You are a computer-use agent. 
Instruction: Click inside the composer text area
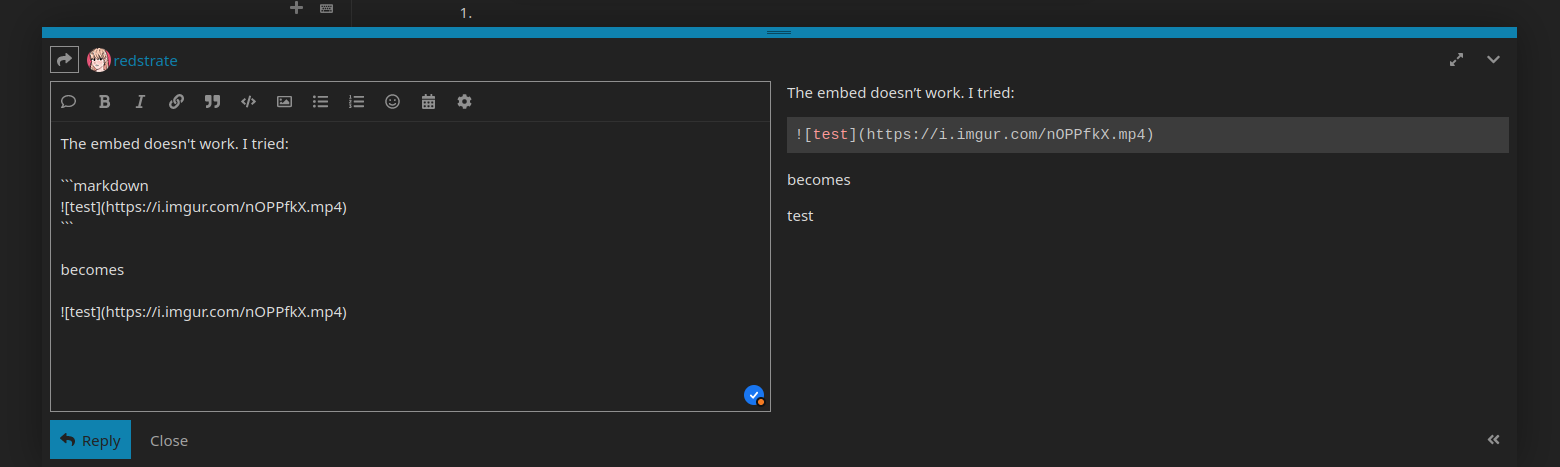pos(410,266)
